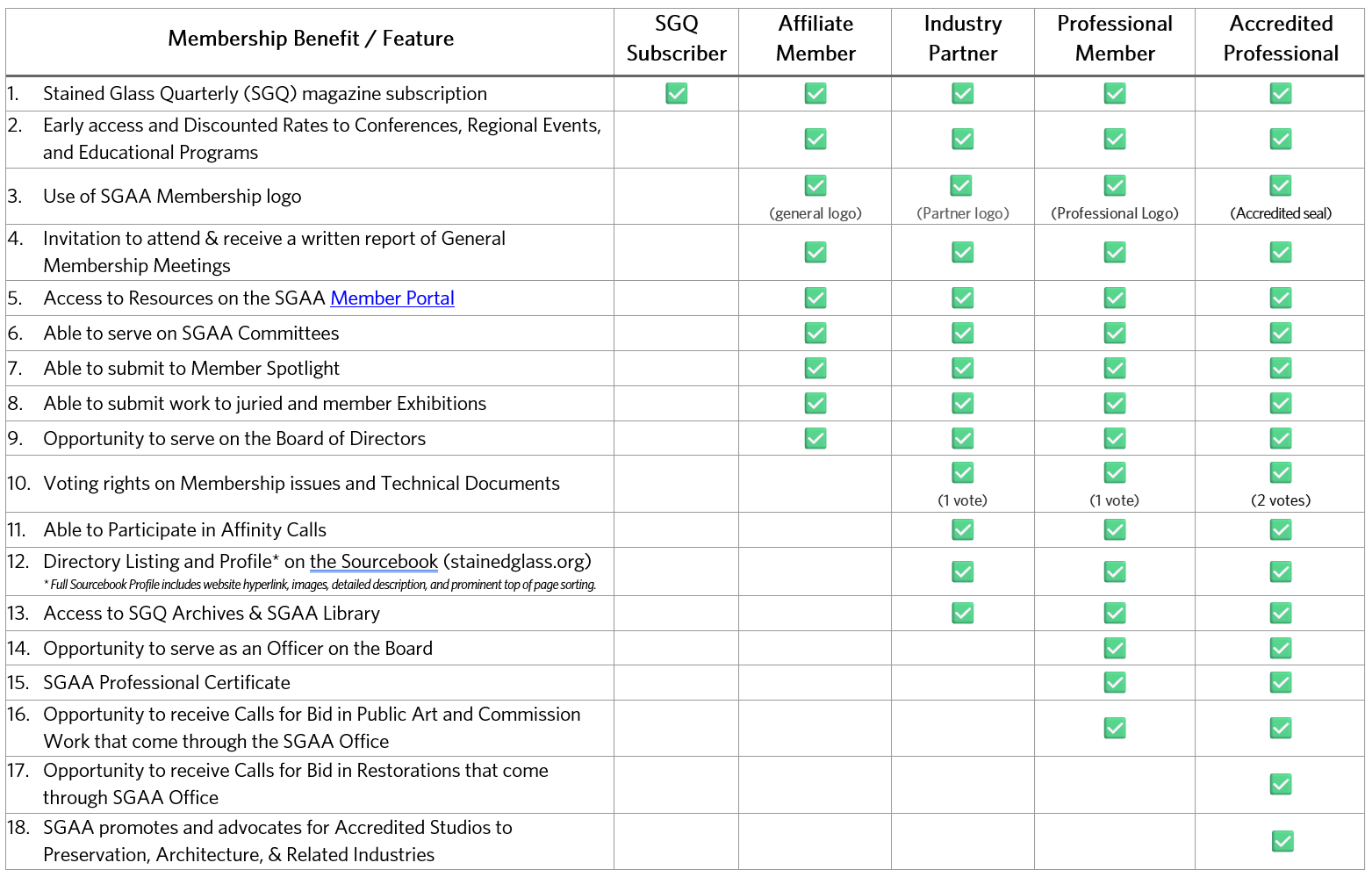Enable the Professional Member Affinity Calls checkbox

tap(1114, 529)
